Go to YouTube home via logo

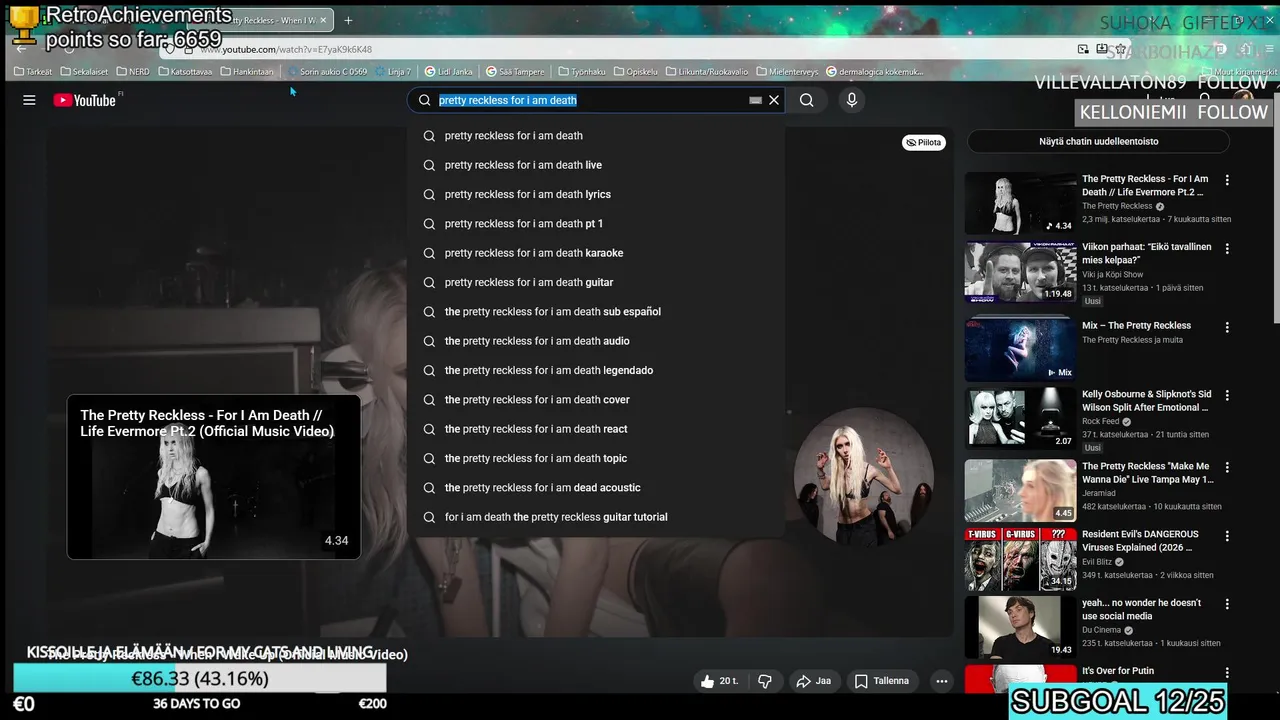85,100
